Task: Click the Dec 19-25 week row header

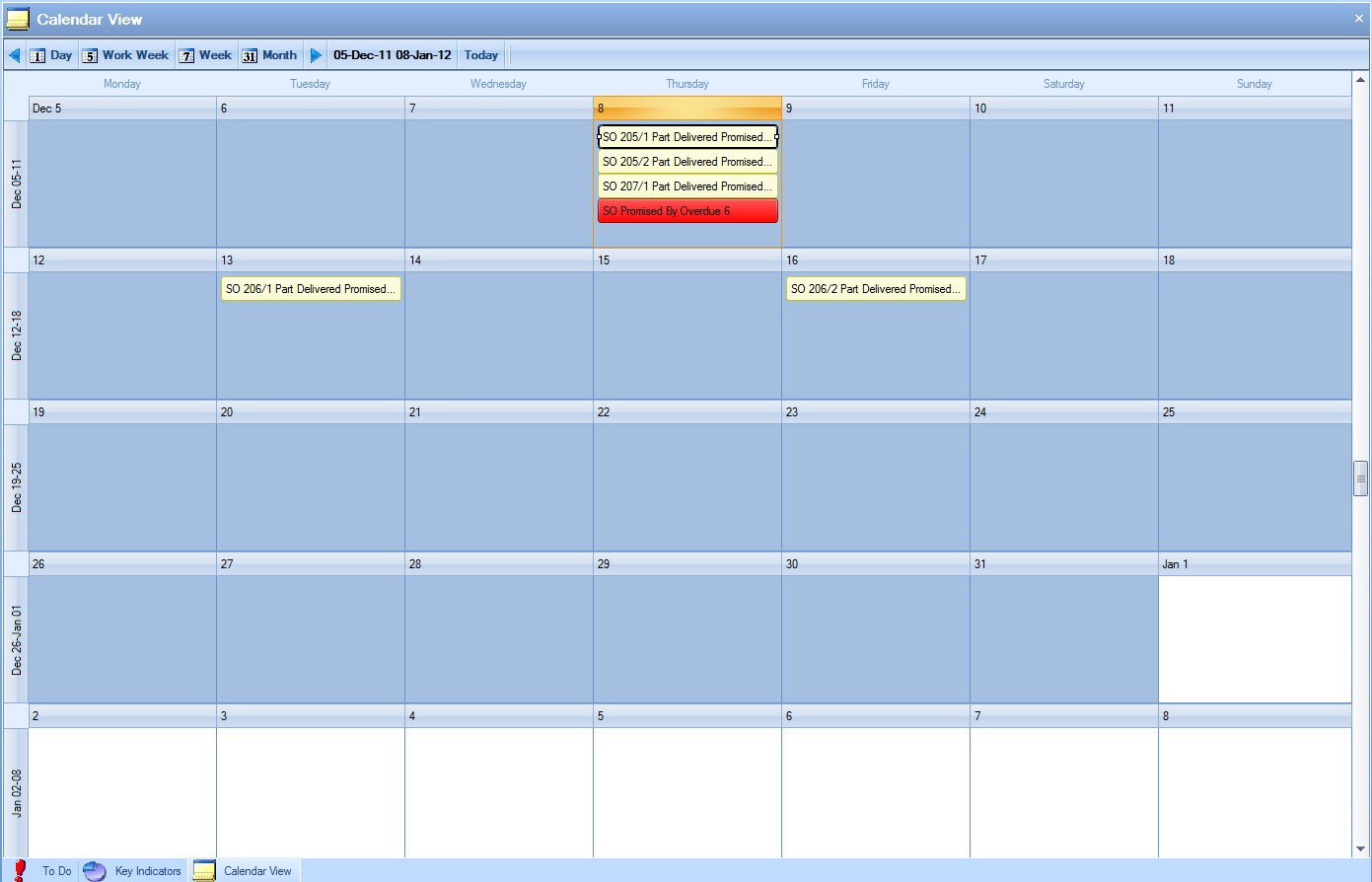Action: (x=16, y=487)
